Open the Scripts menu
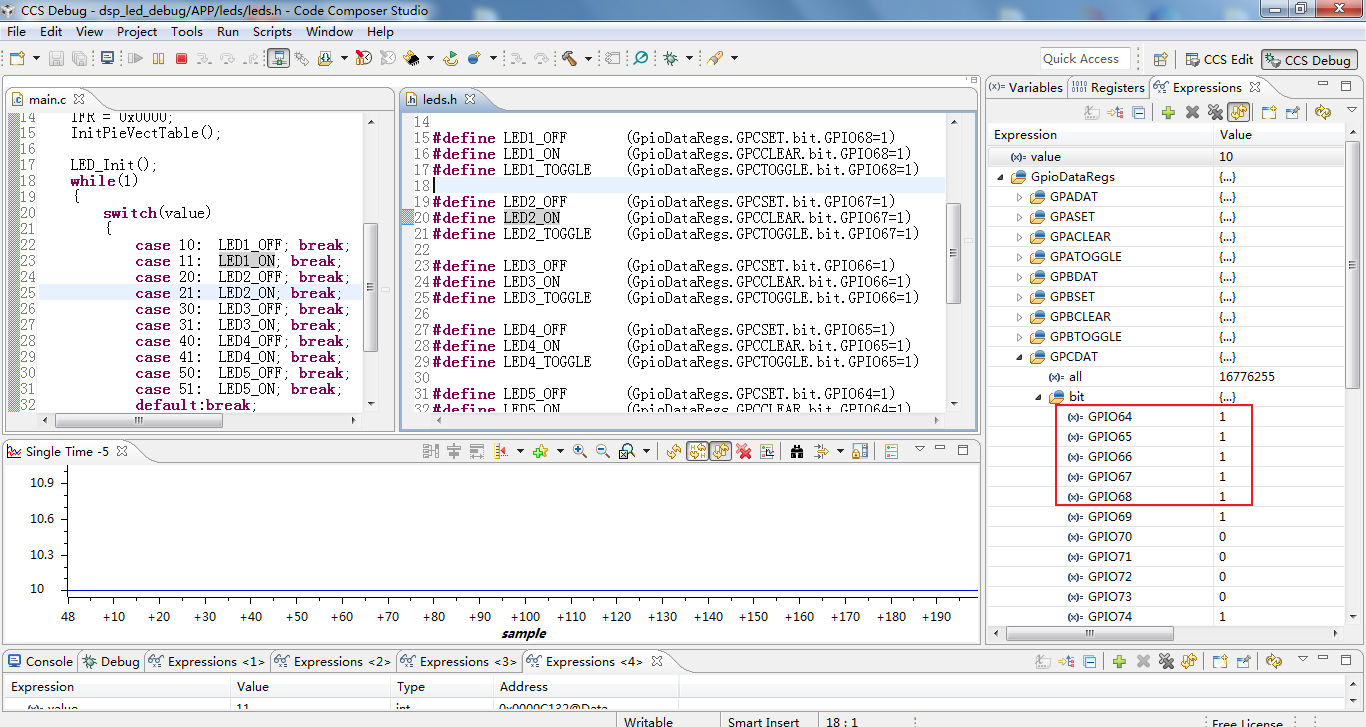Screen dimensions: 1366x727 coord(272,32)
